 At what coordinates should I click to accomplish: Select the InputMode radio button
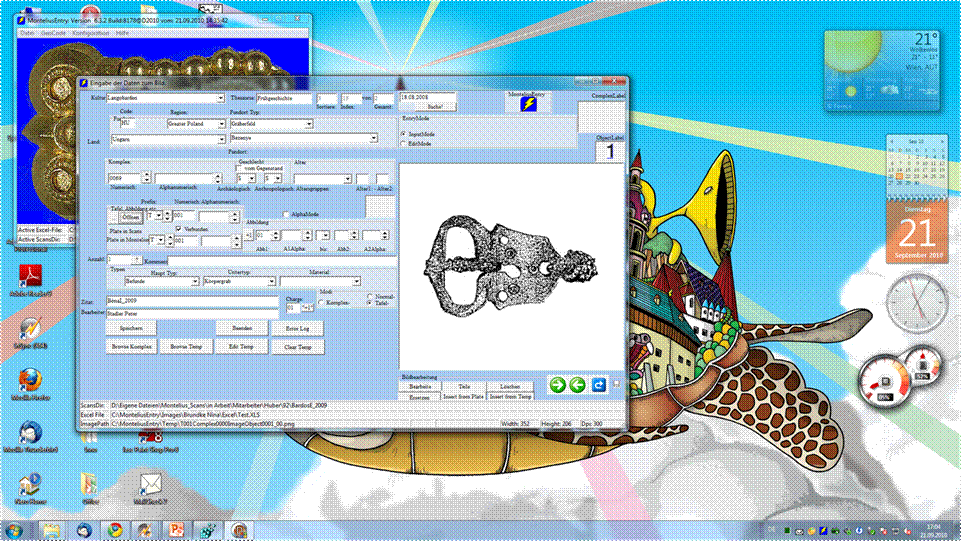403,134
